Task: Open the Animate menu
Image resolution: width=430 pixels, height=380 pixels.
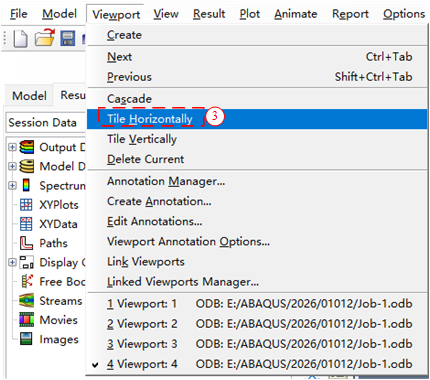Action: (x=296, y=14)
